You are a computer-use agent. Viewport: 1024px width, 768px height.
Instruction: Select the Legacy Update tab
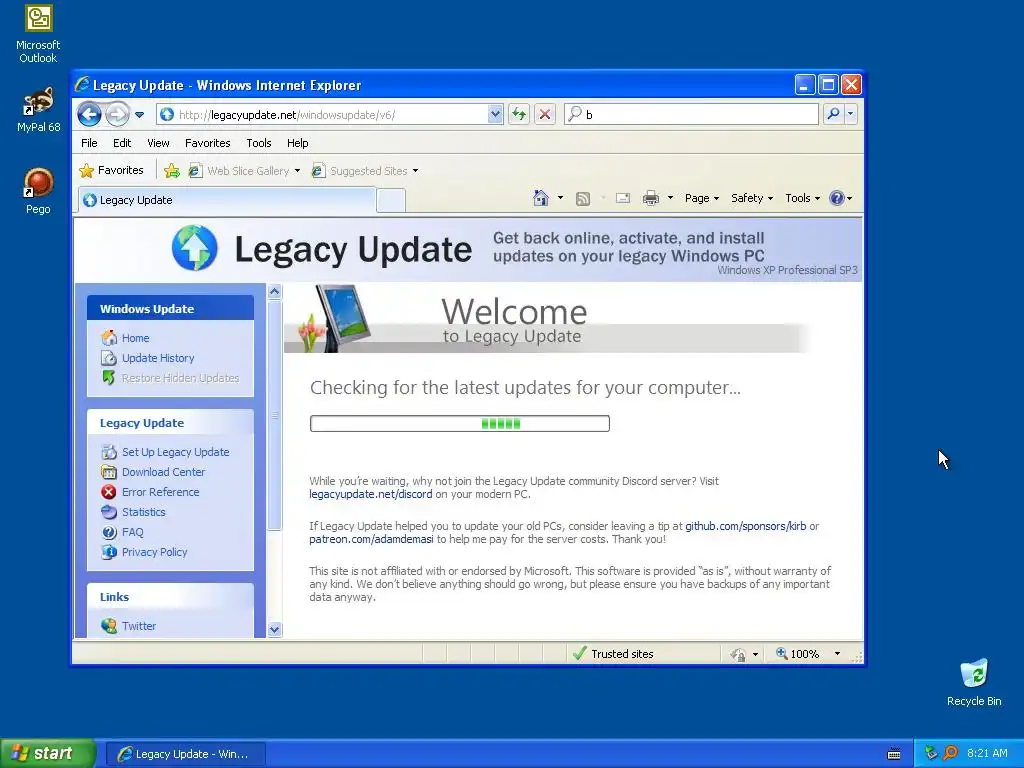227,200
